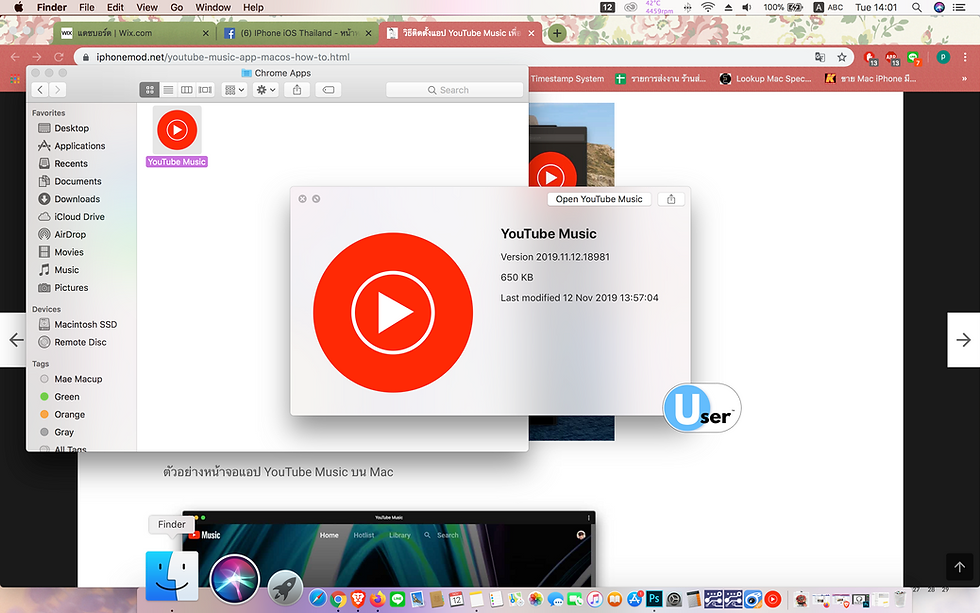Go to the next gallery image arrow
This screenshot has width=980, height=613.
point(963,339)
